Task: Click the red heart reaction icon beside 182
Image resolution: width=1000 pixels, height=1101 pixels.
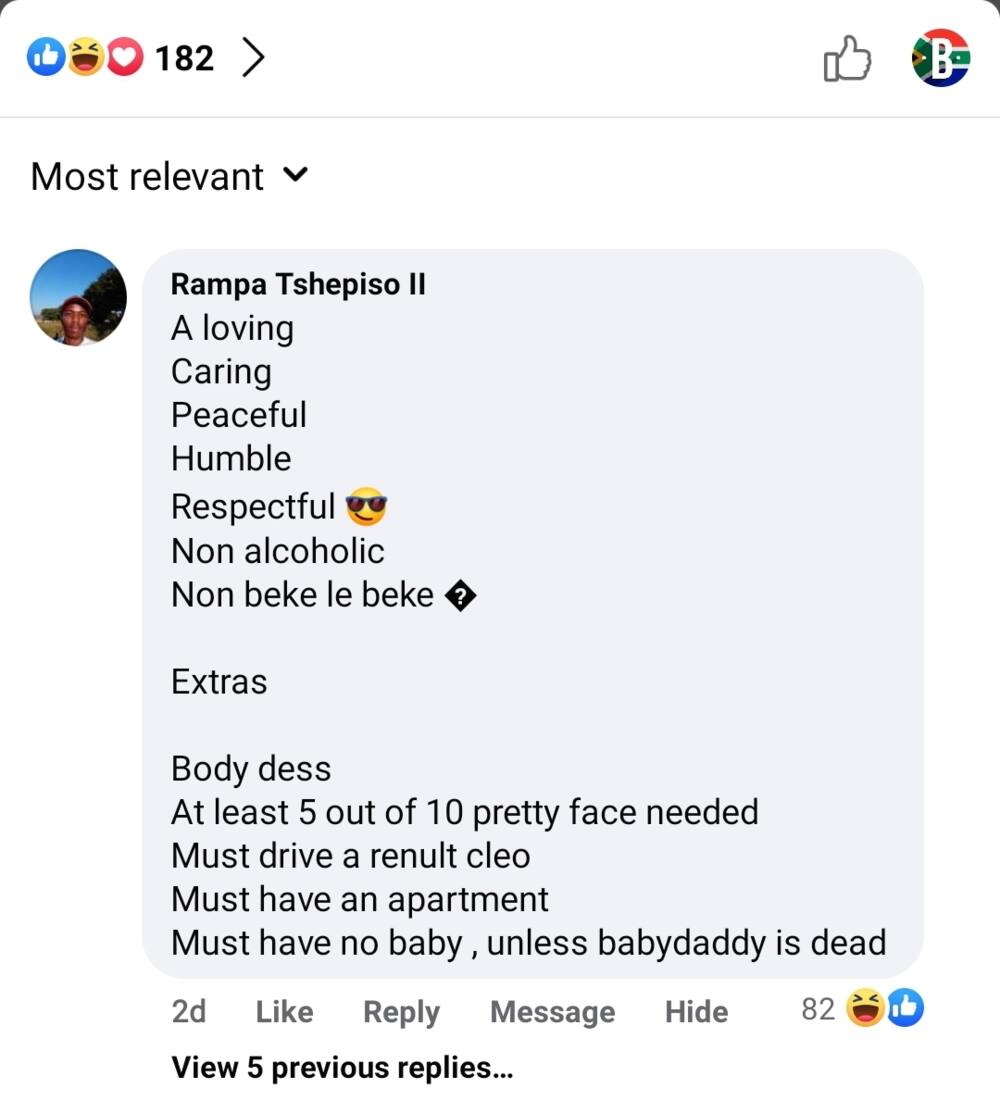Action: pyautogui.click(x=124, y=58)
